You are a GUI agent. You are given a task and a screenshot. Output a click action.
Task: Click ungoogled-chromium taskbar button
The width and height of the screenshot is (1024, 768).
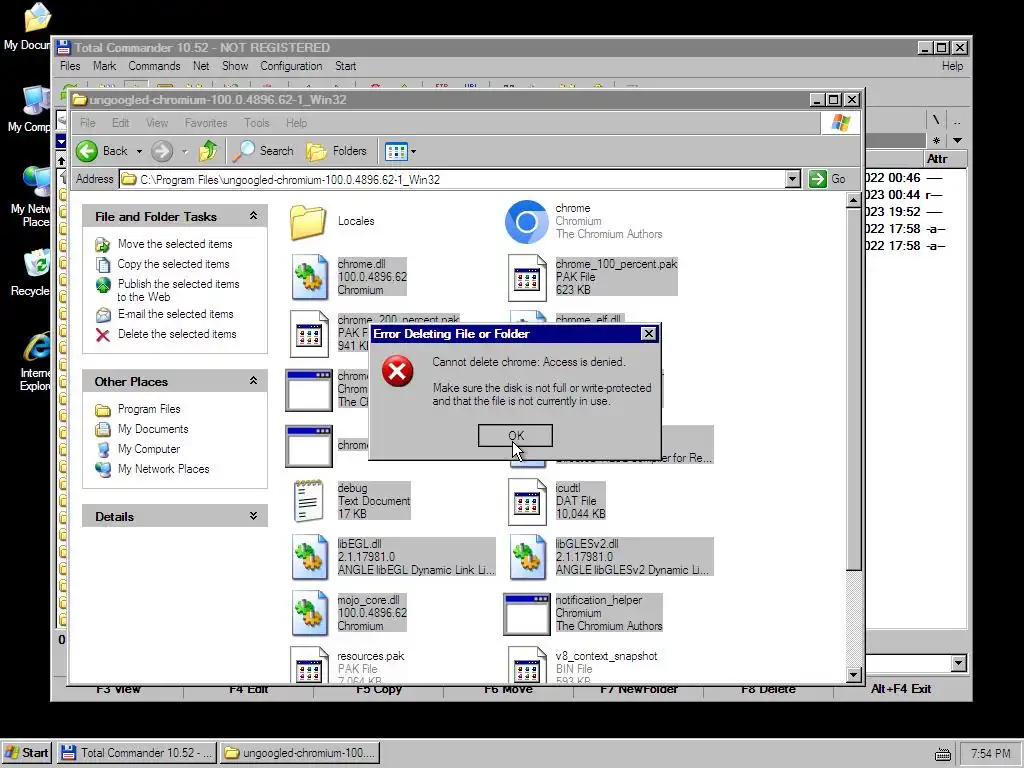pos(300,752)
